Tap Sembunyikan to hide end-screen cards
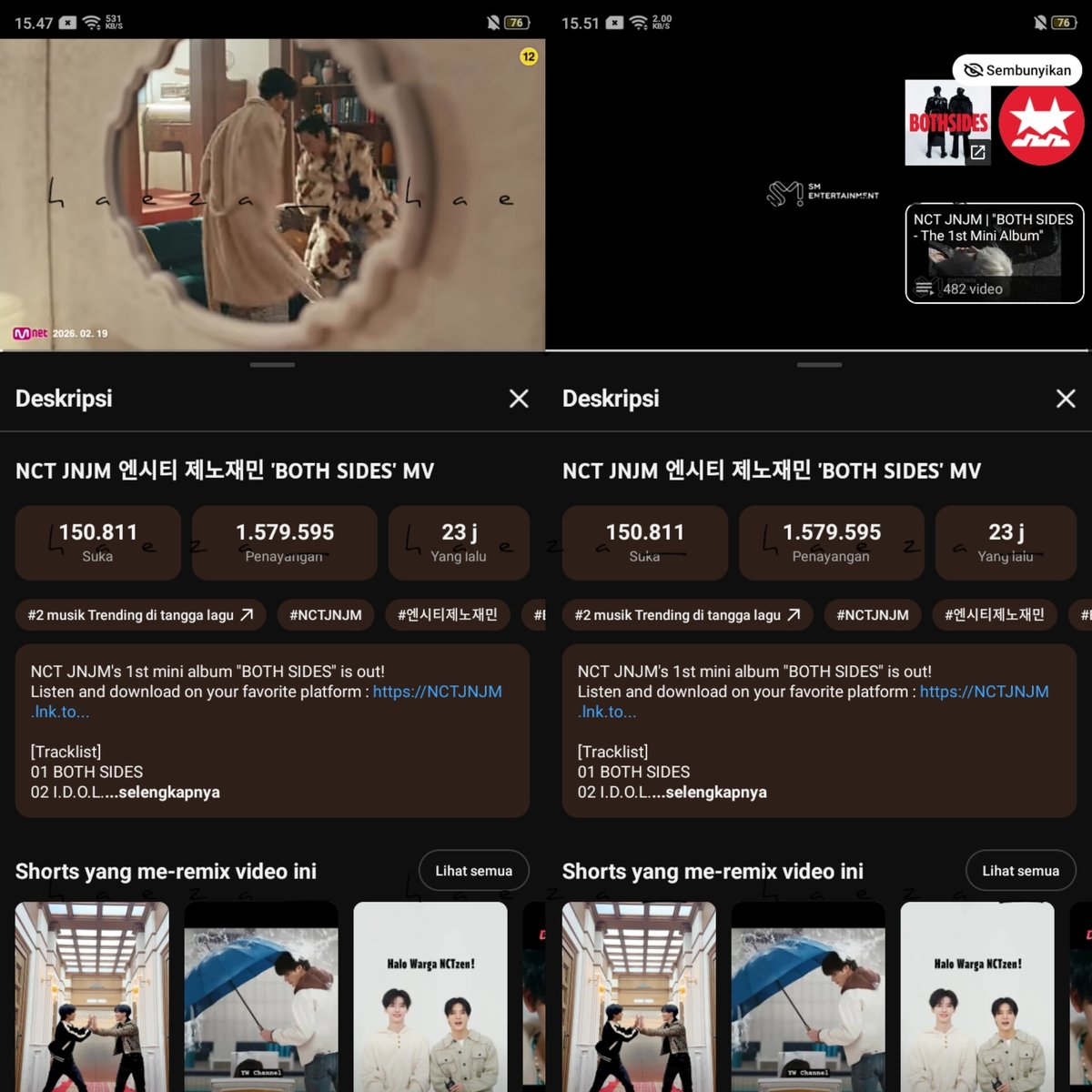The image size is (1092, 1092). pyautogui.click(x=1017, y=70)
